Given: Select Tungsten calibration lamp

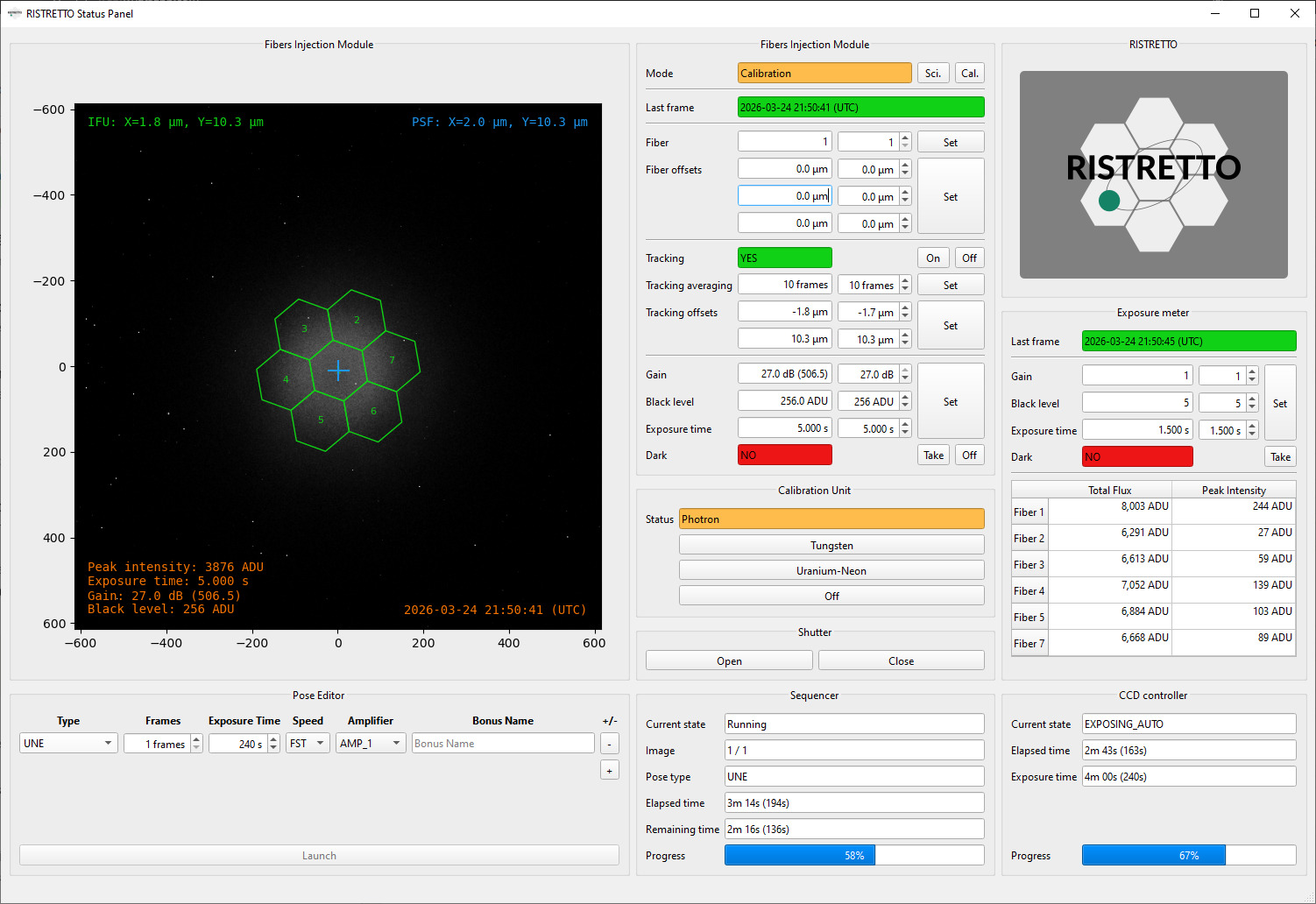Looking at the screenshot, I should pyautogui.click(x=831, y=545).
